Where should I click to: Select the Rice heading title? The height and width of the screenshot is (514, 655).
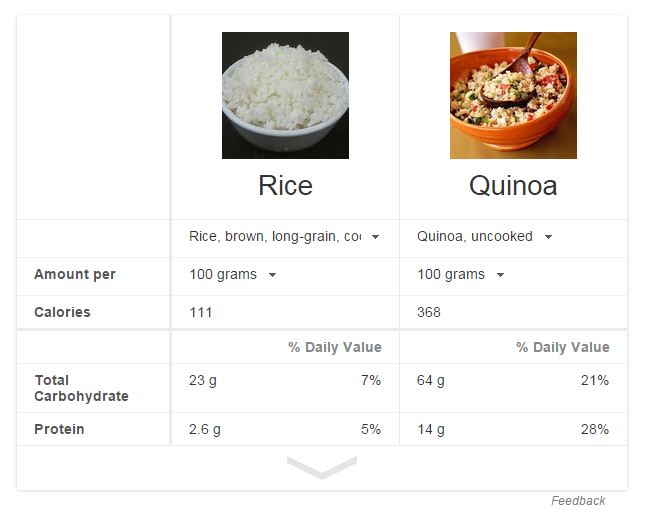pyautogui.click(x=285, y=185)
